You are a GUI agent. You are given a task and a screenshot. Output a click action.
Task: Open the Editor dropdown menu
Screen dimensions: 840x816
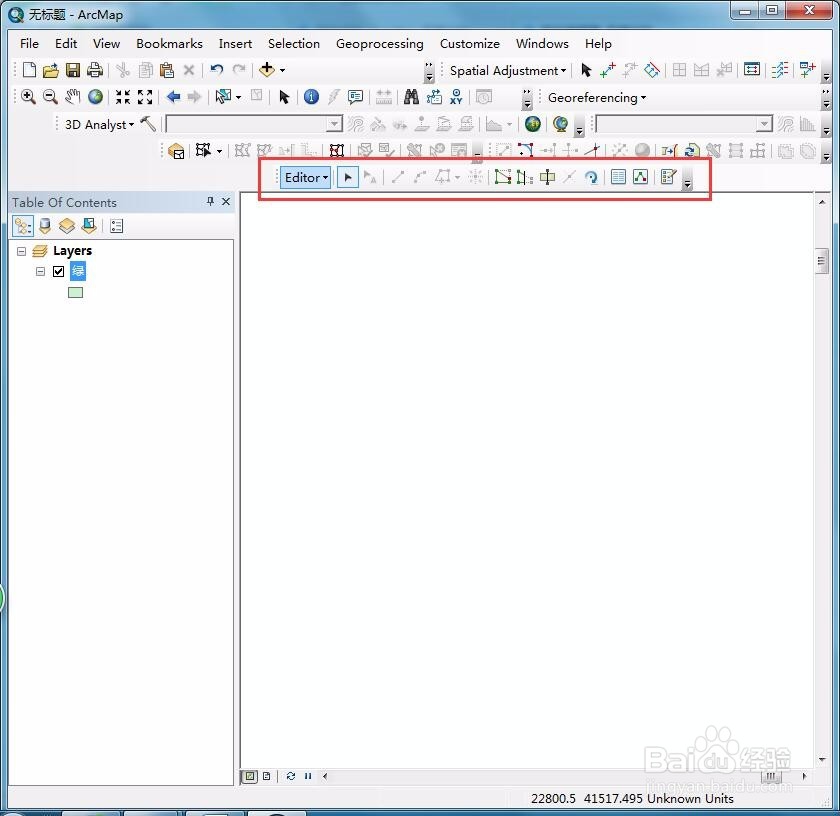pyautogui.click(x=305, y=177)
